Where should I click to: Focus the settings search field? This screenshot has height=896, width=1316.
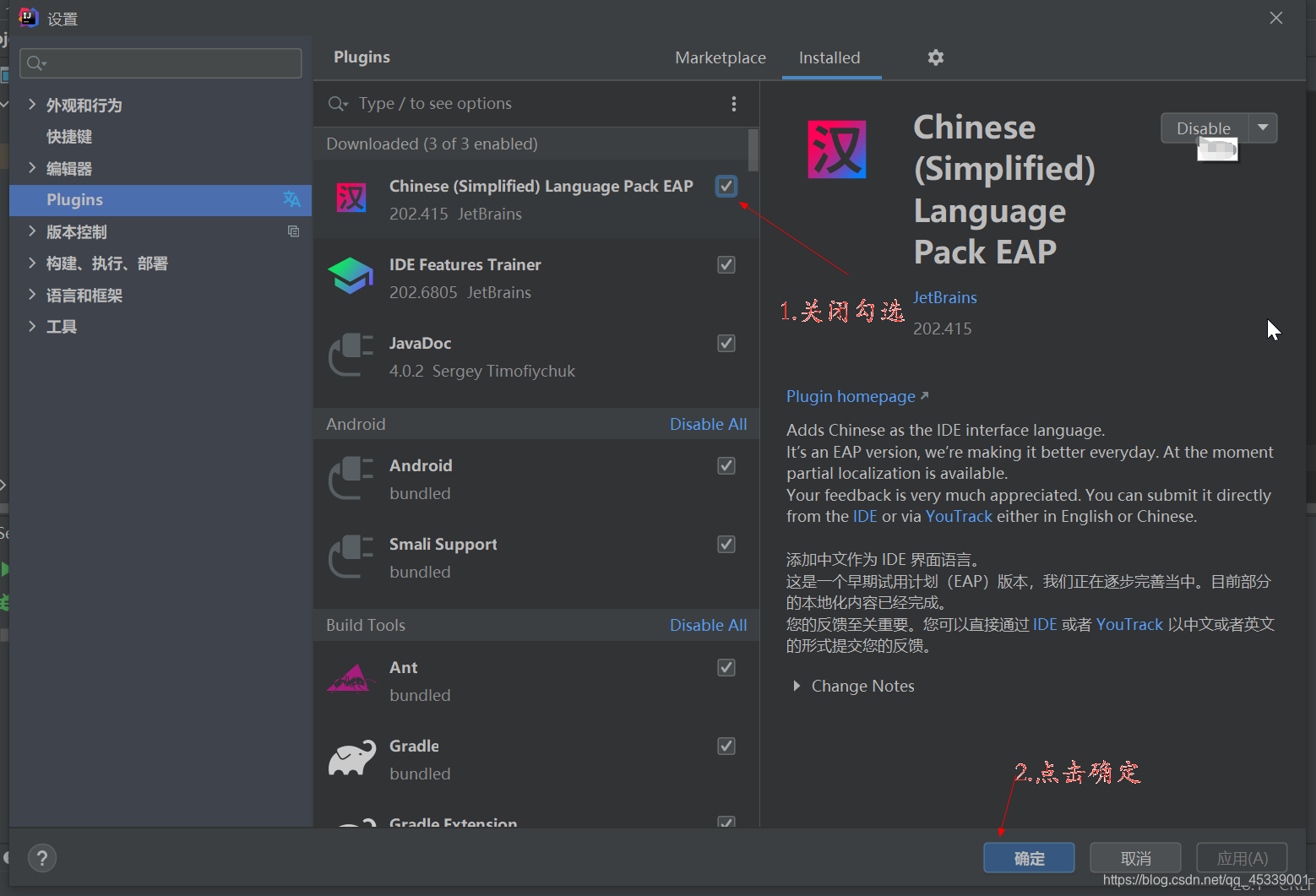click(x=160, y=63)
